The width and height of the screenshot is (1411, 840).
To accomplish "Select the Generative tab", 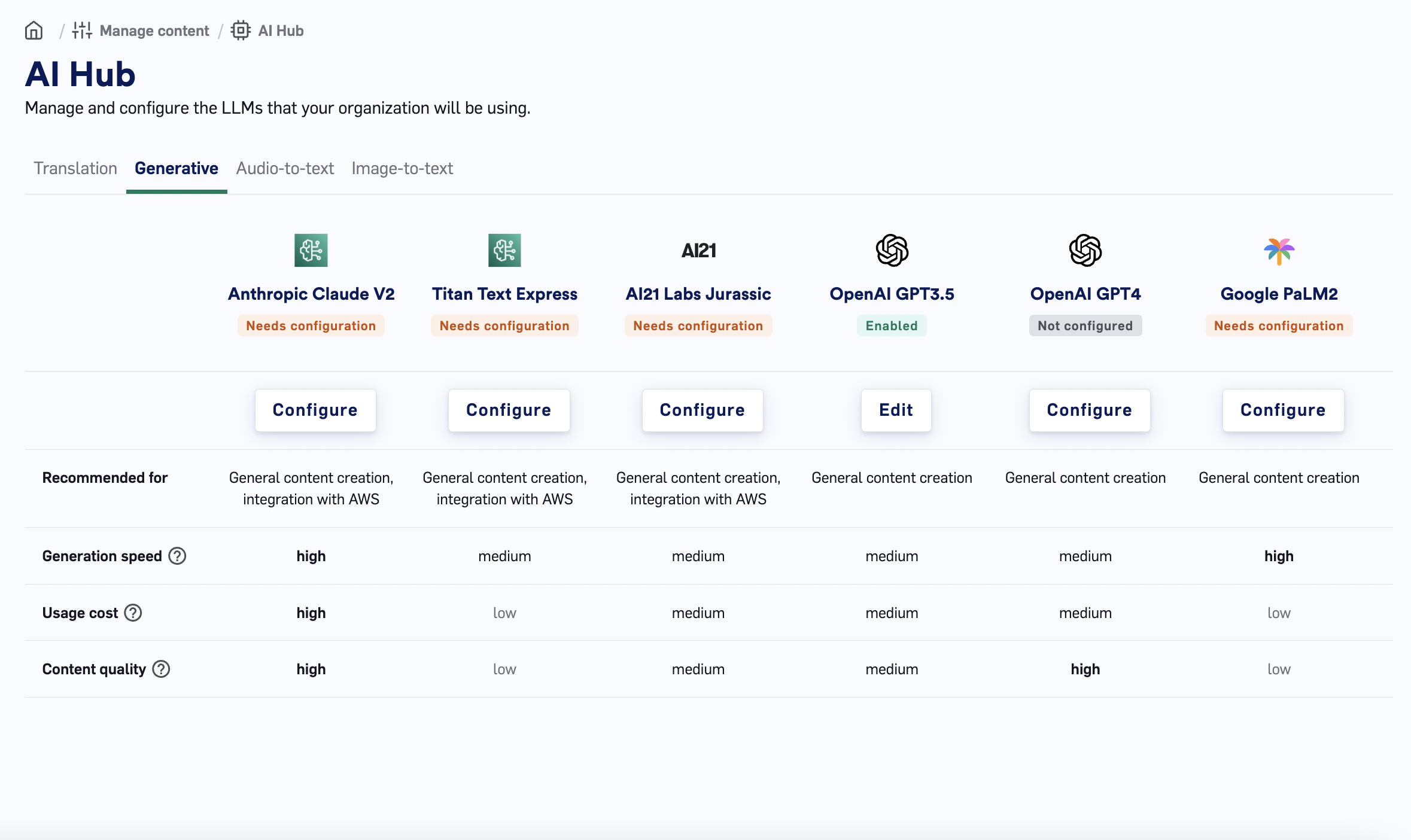I will (177, 168).
